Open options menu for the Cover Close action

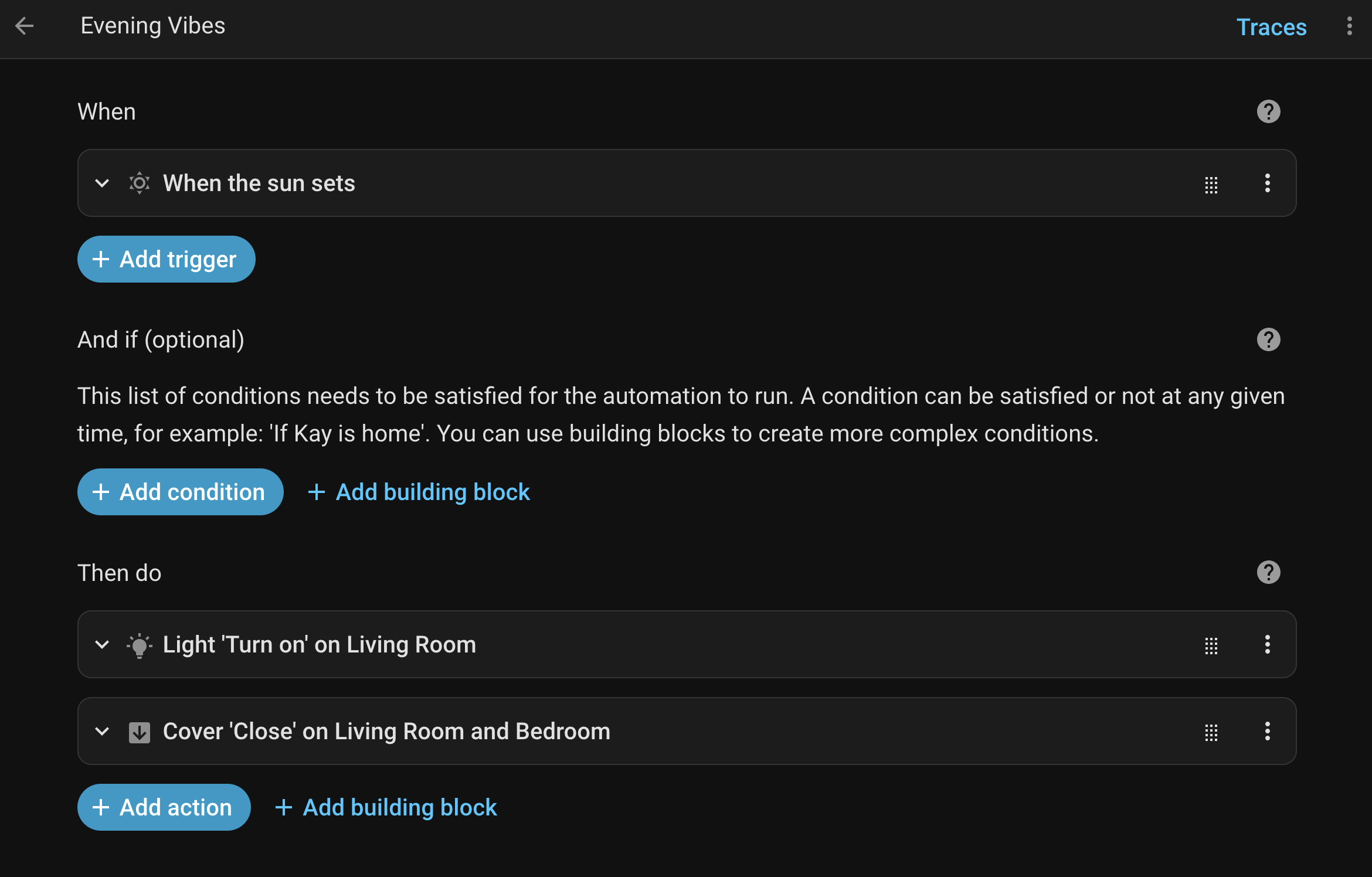[1268, 732]
